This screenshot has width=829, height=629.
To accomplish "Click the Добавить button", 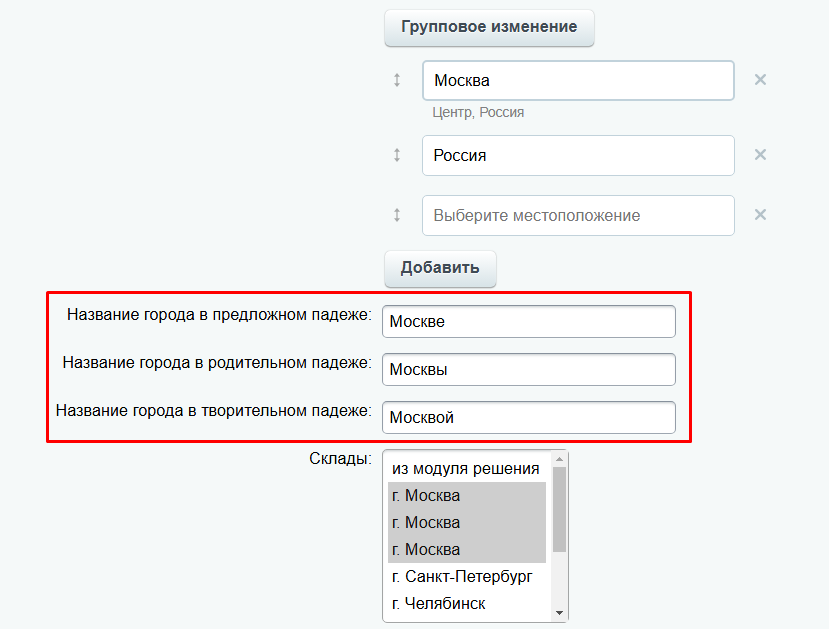I will click(440, 269).
